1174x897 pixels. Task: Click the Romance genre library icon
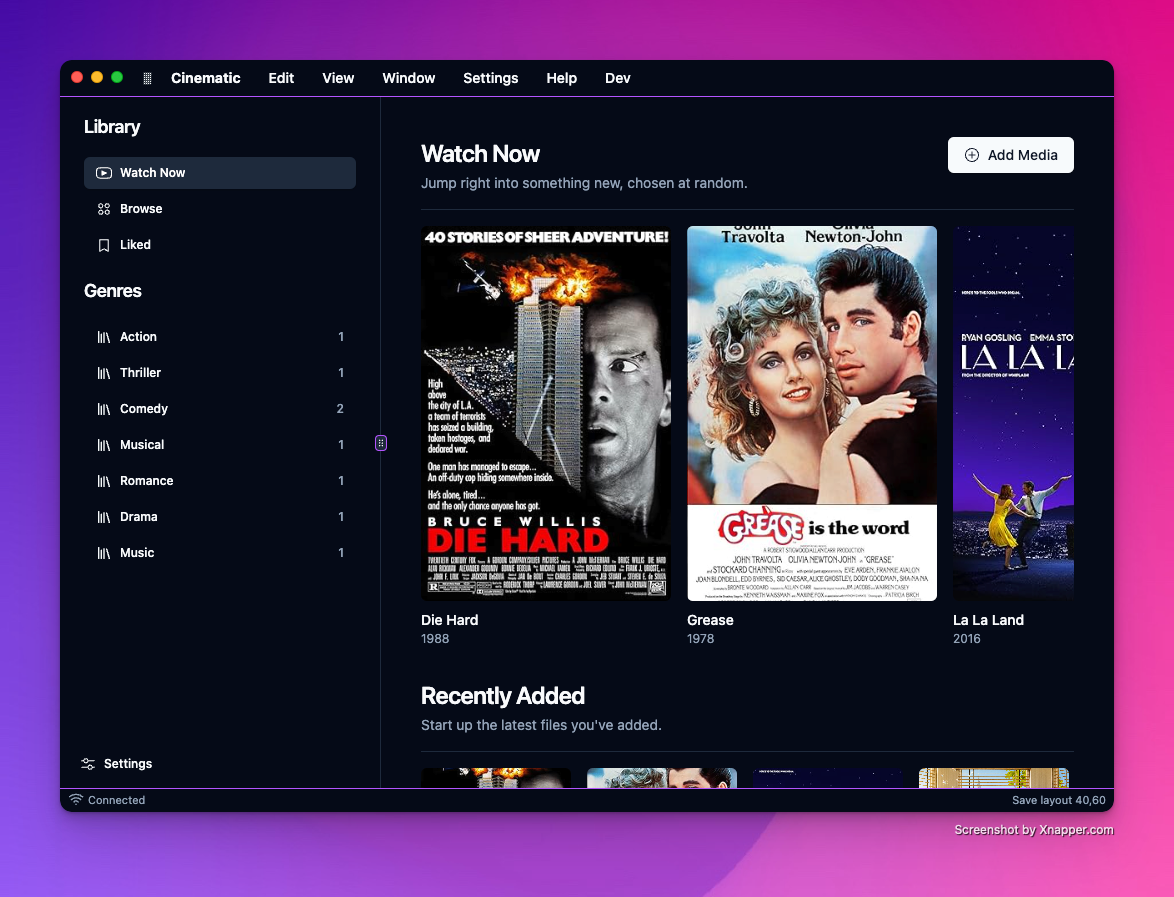tap(104, 481)
